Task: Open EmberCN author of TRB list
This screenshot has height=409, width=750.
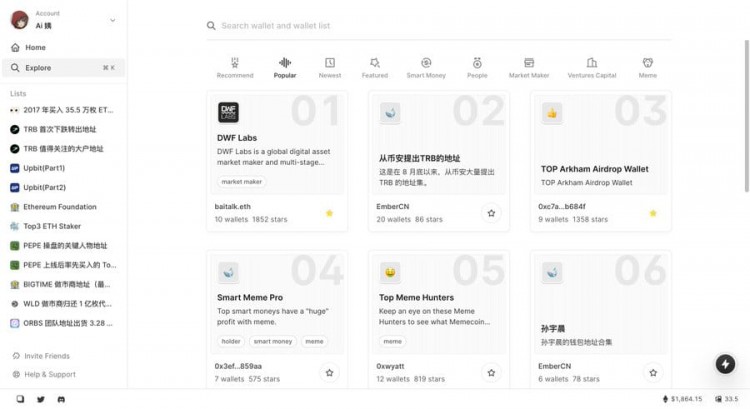Action: point(393,207)
